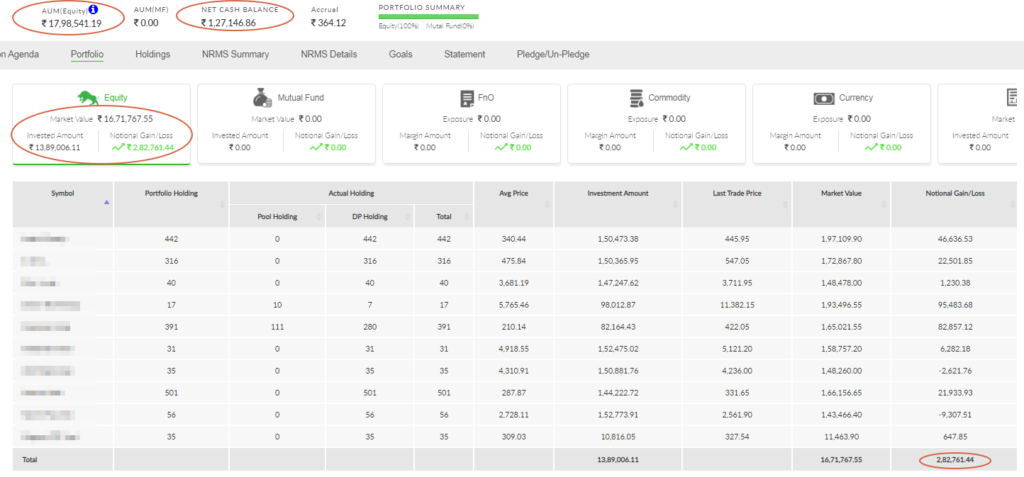The image size is (1024, 477).
Task: Click the Avg Price cell 4,918.55
Action: pyautogui.click(x=514, y=349)
